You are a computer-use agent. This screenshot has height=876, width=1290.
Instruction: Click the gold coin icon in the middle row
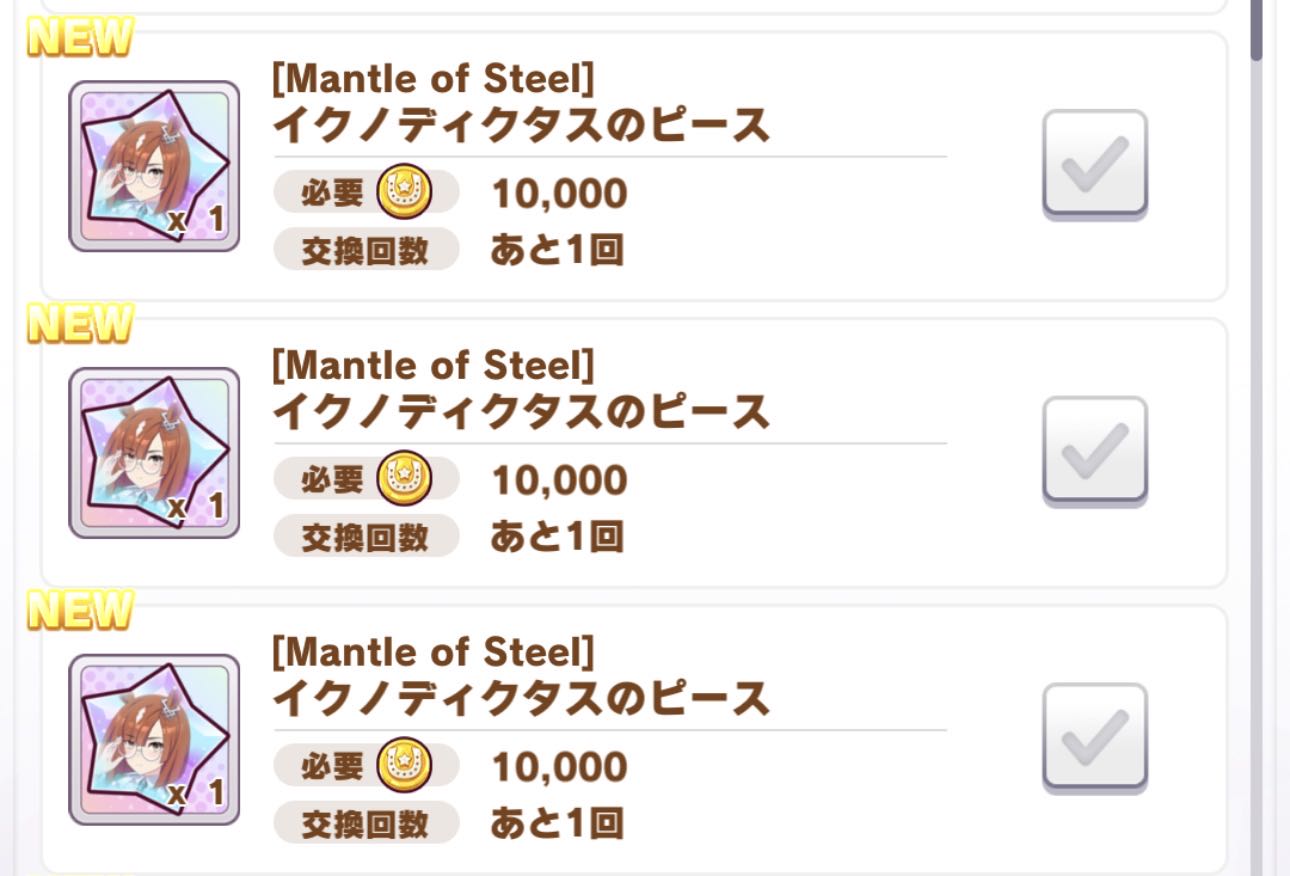click(x=404, y=479)
